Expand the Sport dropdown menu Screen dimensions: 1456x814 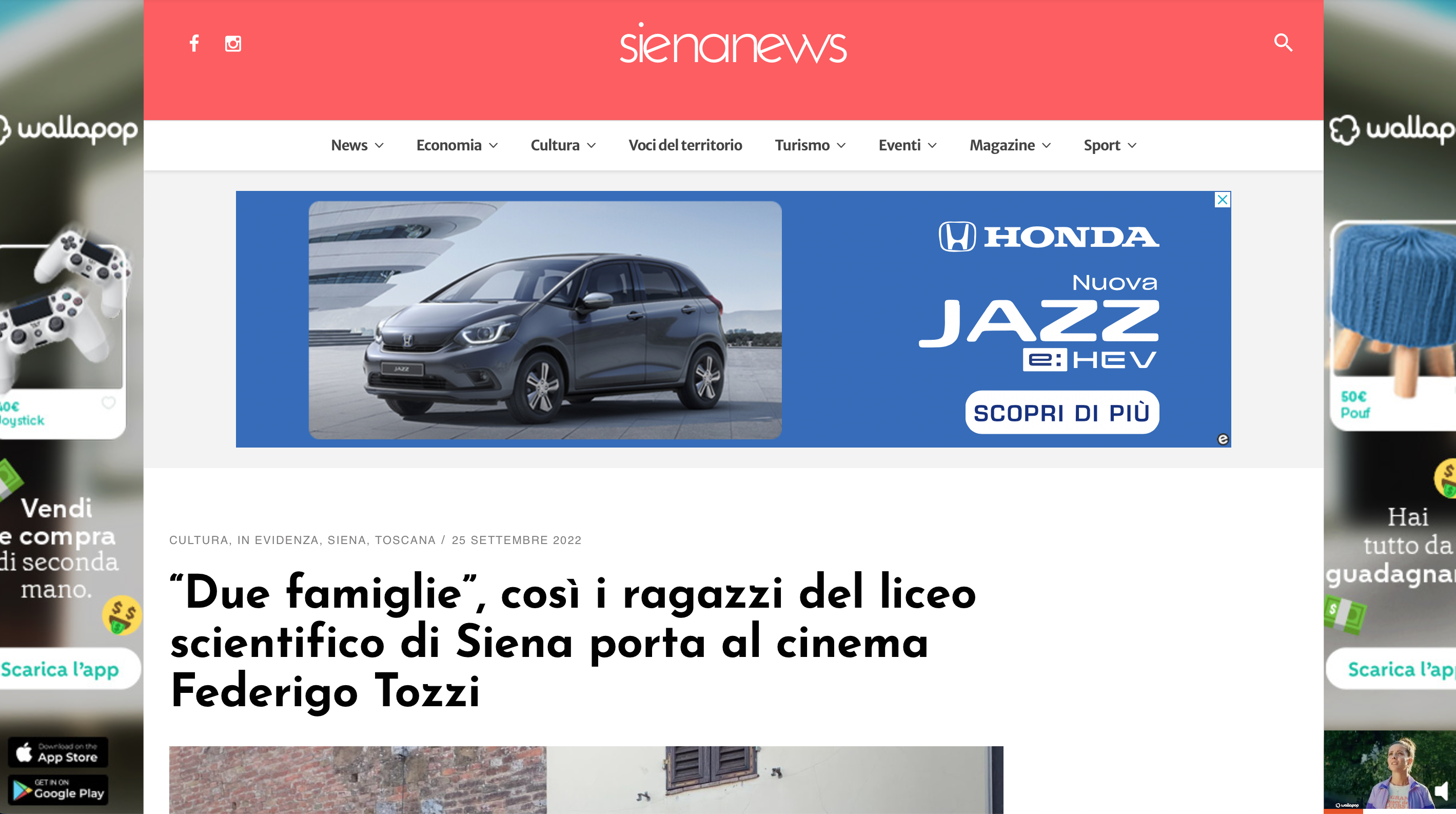(1110, 145)
